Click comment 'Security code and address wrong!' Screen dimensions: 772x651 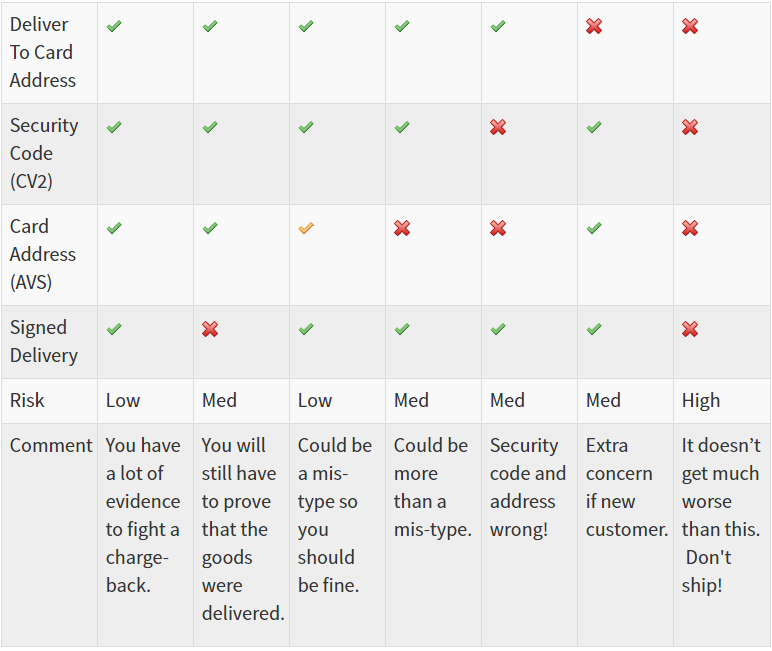click(x=527, y=487)
